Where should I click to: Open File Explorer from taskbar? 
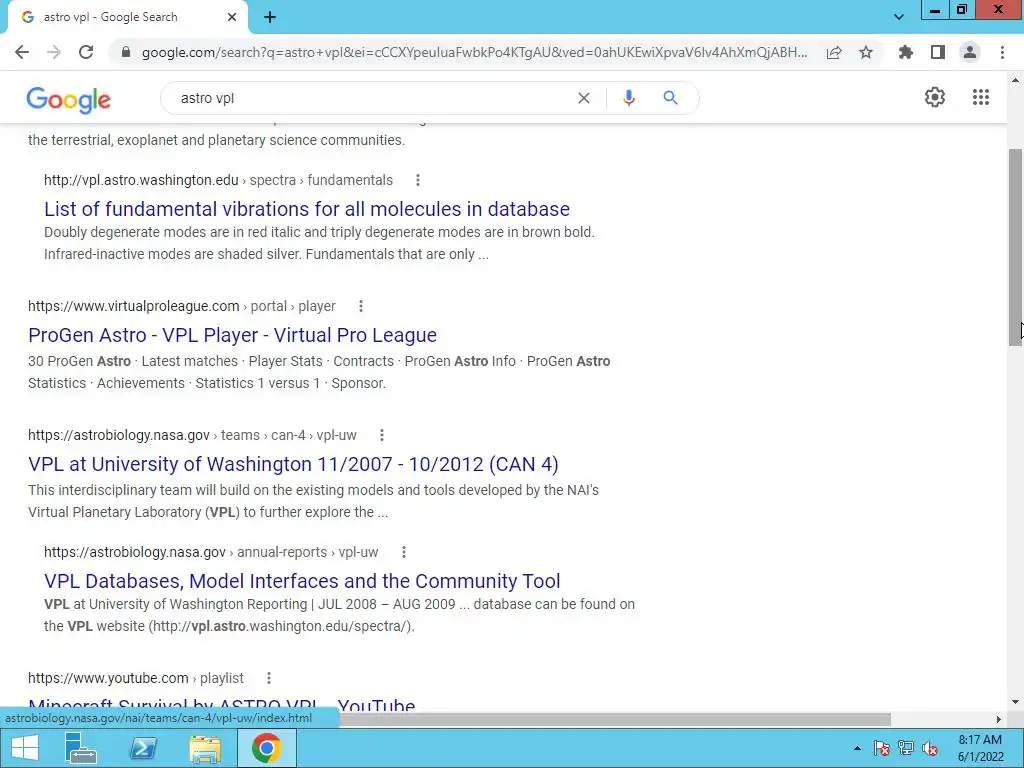tap(205, 748)
